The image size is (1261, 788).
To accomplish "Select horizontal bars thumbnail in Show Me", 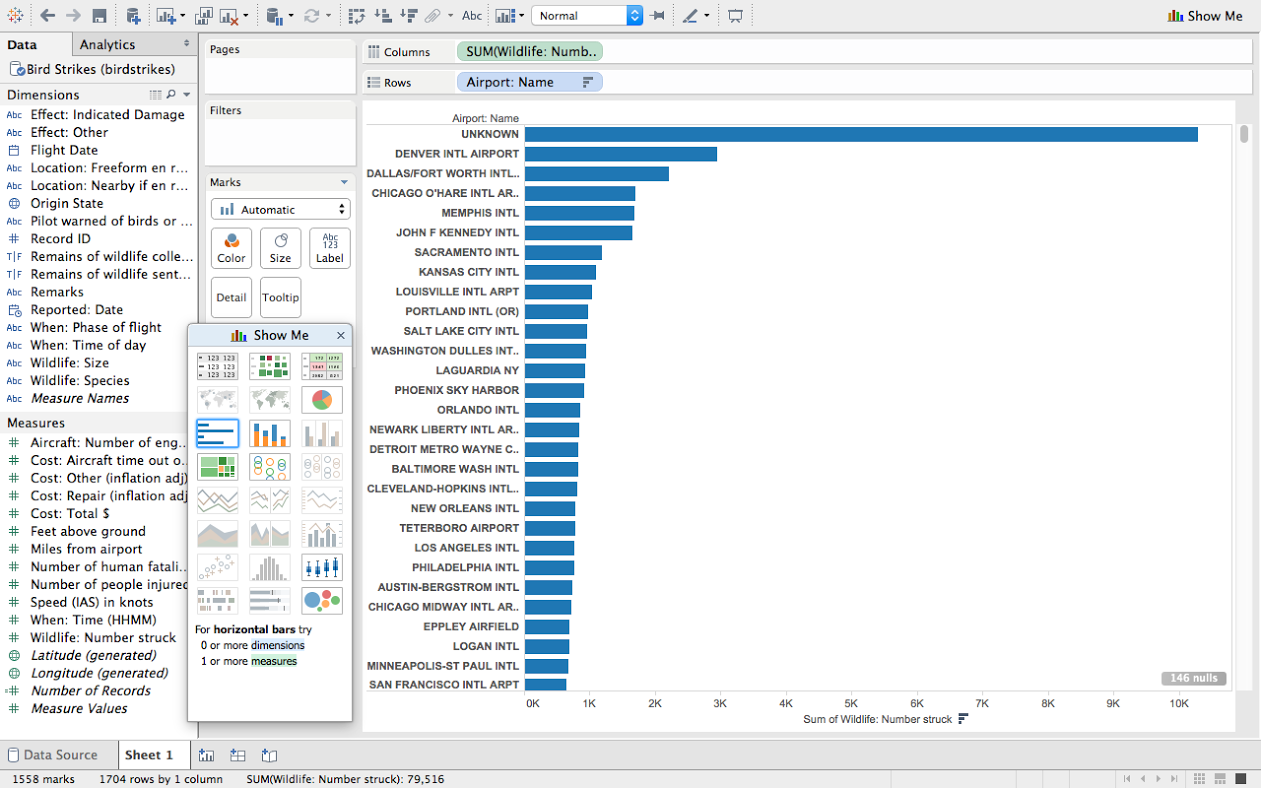I will [217, 433].
